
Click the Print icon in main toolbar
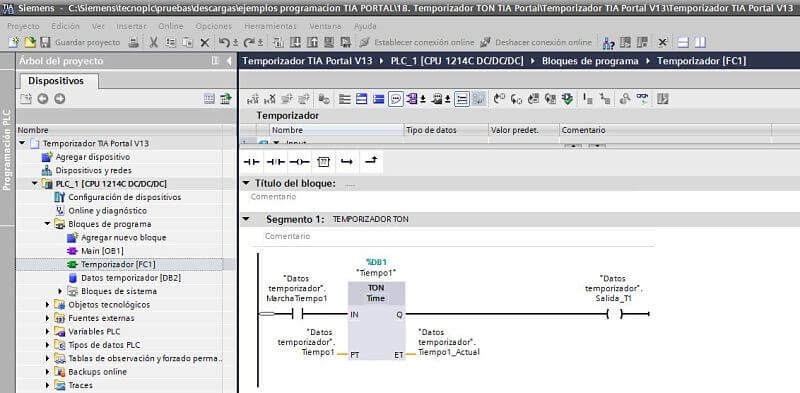click(x=133, y=42)
